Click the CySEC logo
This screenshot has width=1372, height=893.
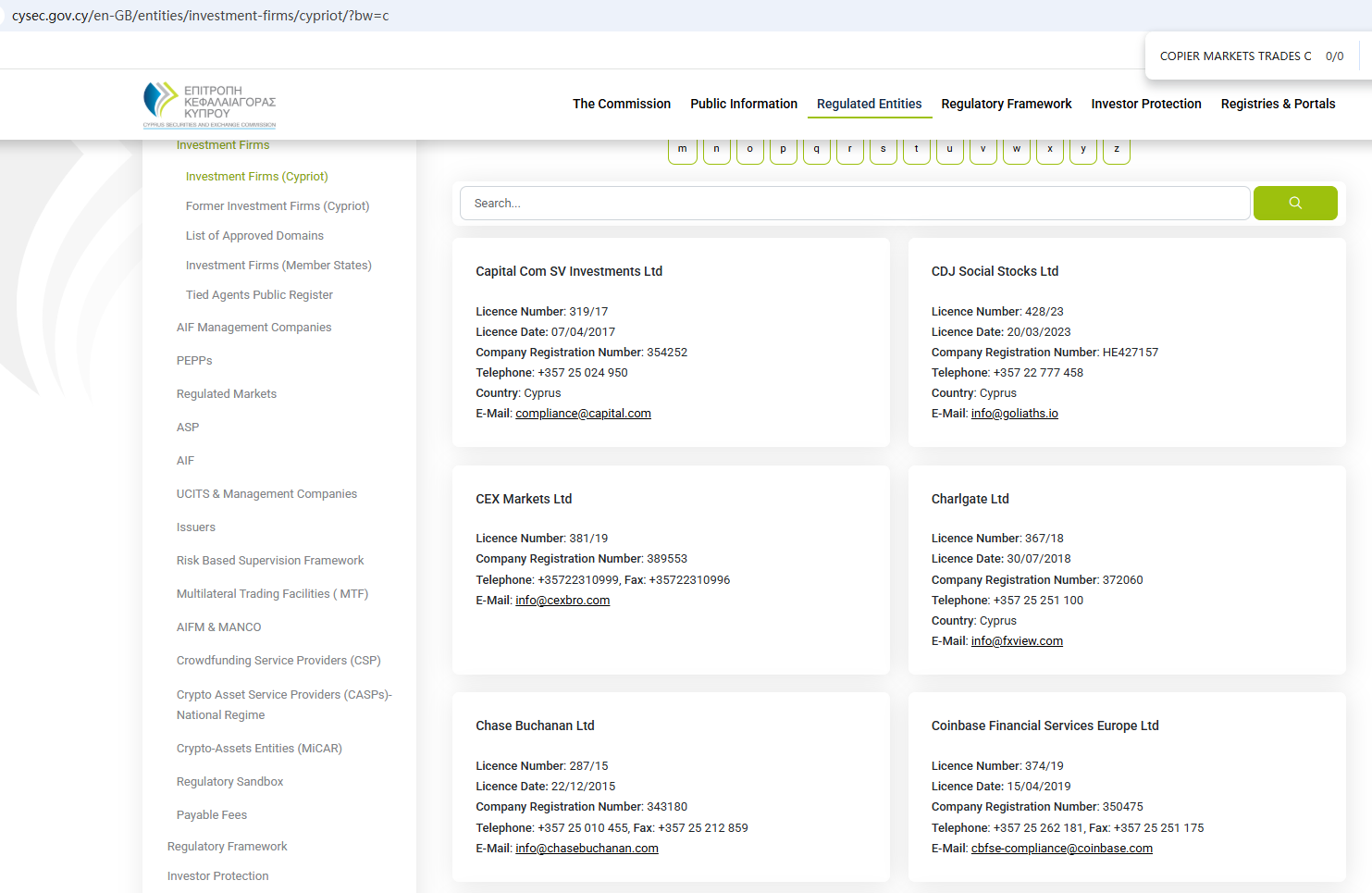210,105
